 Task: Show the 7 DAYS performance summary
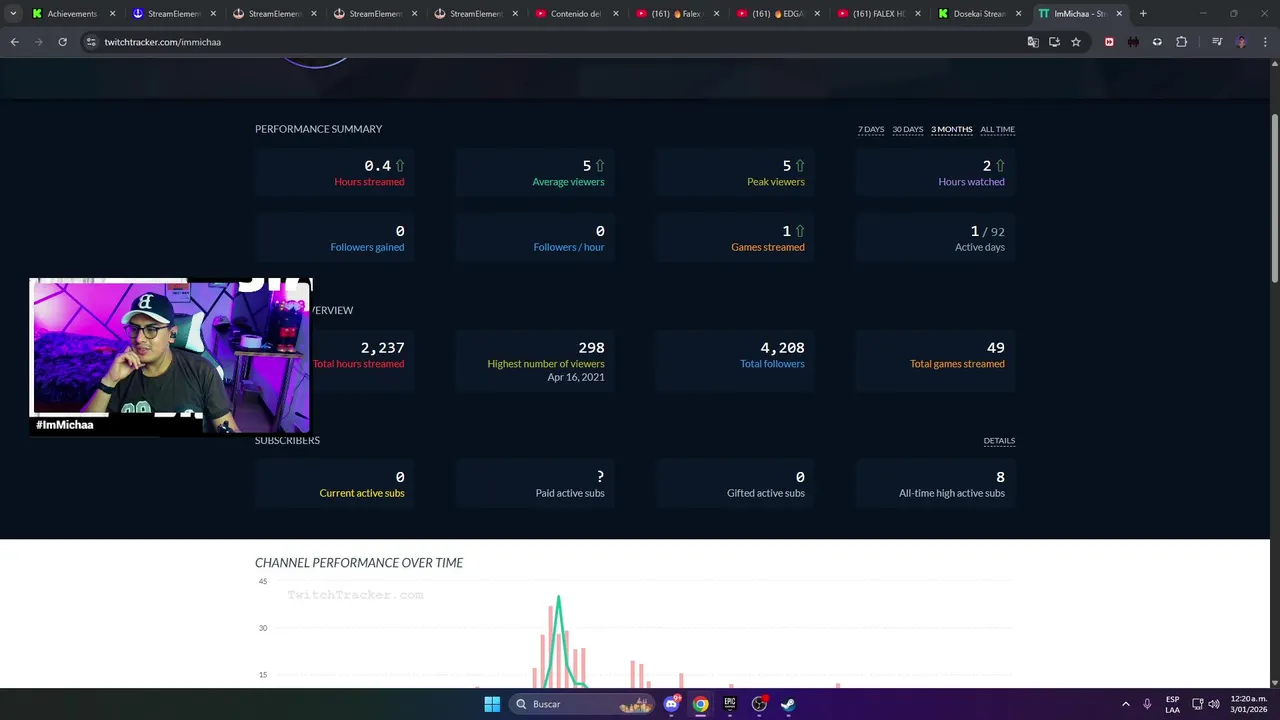(871, 129)
